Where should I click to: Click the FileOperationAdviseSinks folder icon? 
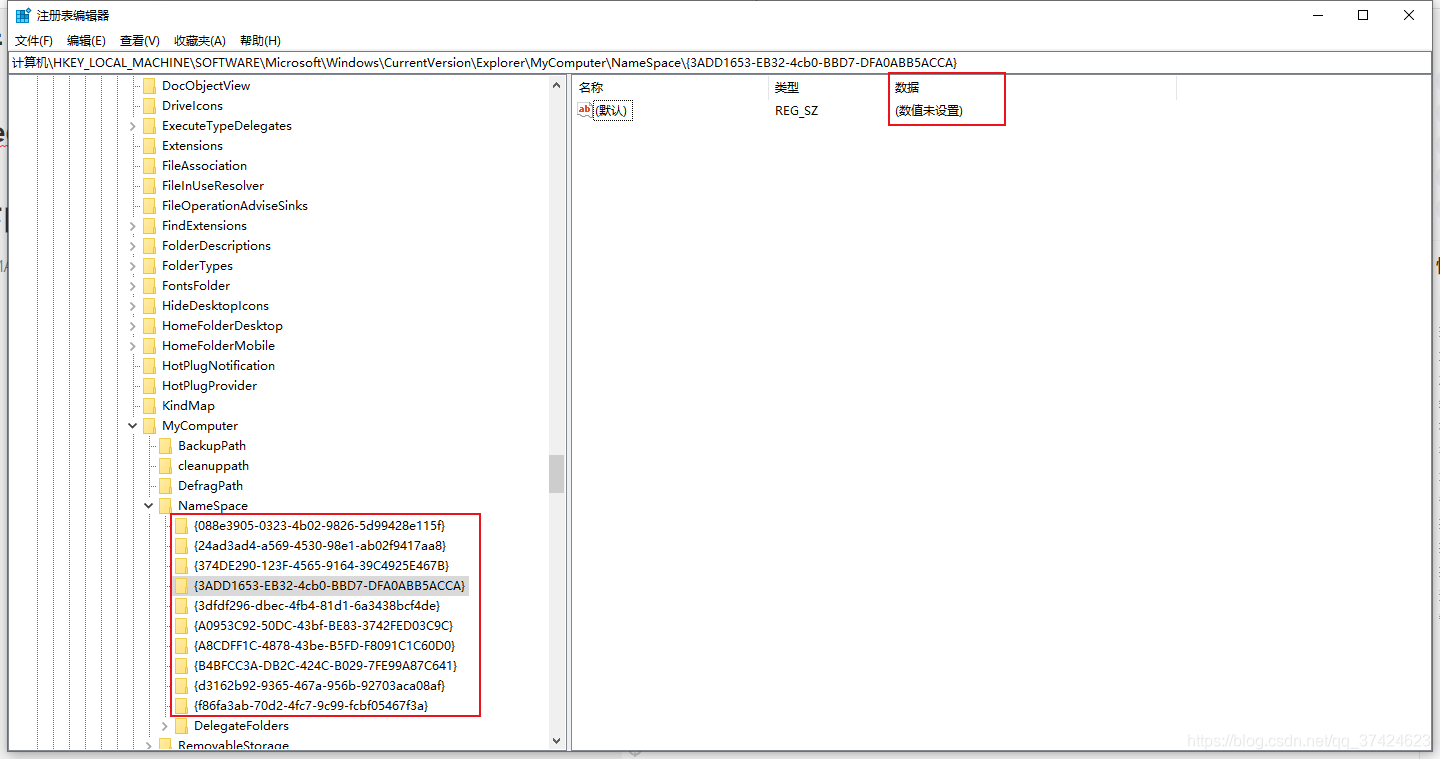pyautogui.click(x=150, y=206)
